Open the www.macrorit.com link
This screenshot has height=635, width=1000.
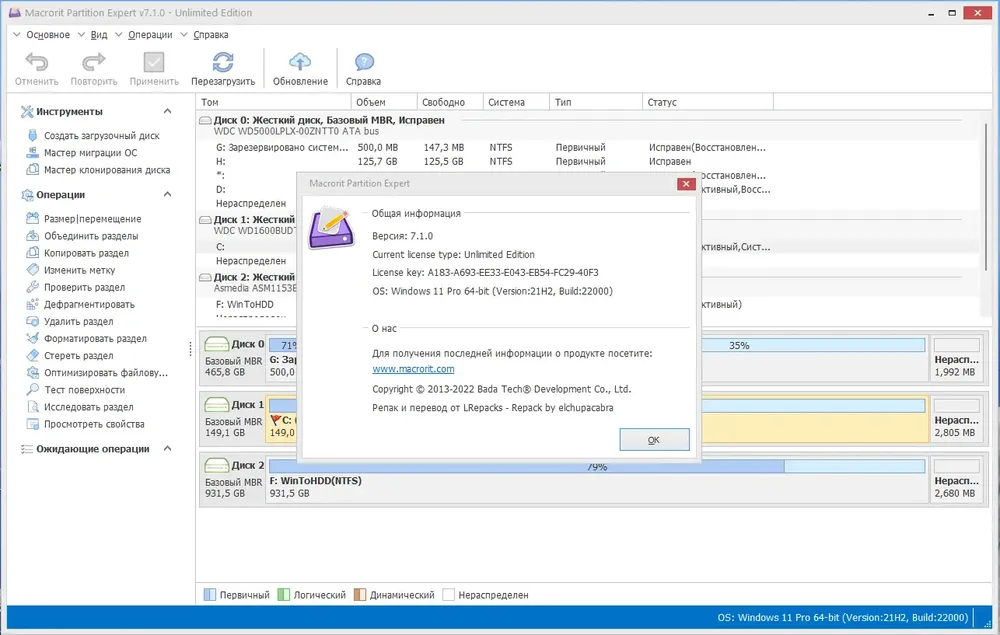[413, 369]
